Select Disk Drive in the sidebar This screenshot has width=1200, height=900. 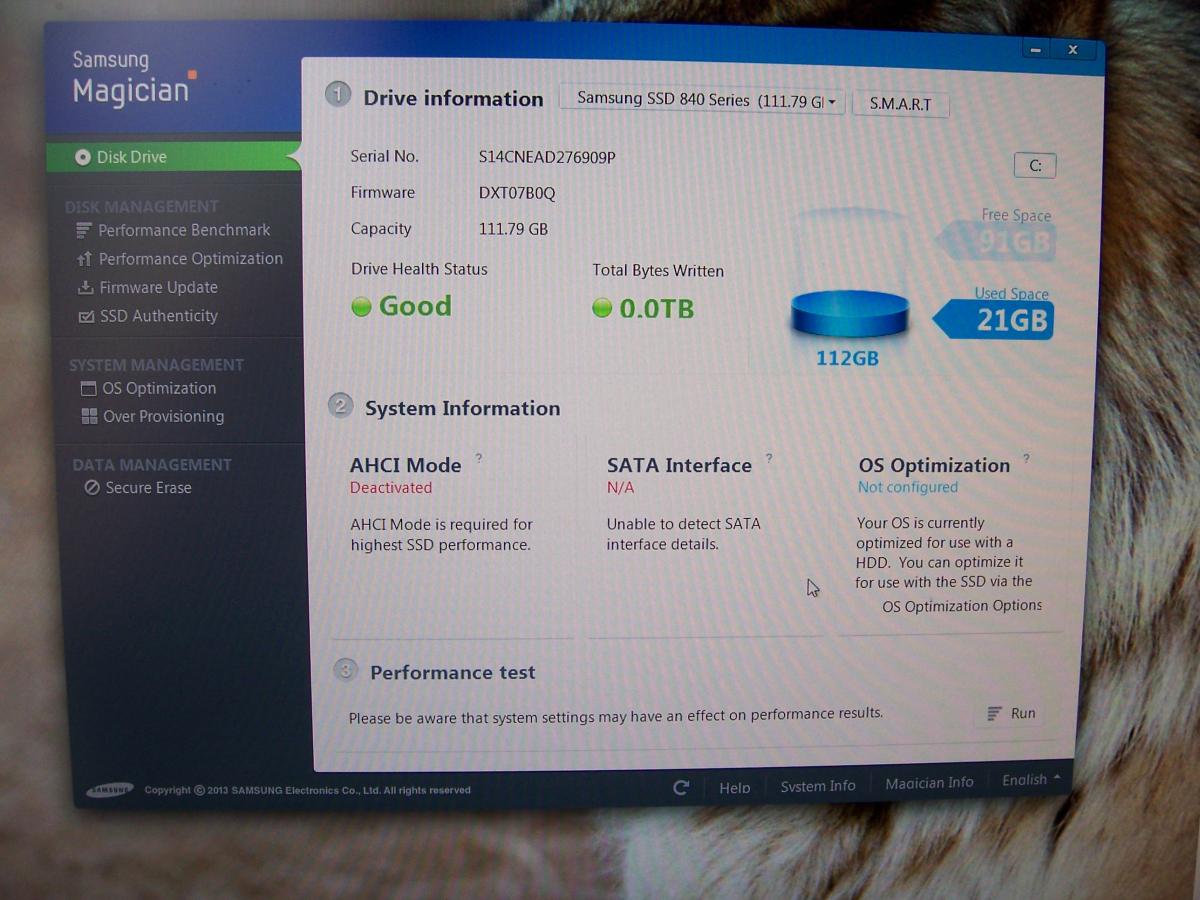[x=172, y=157]
